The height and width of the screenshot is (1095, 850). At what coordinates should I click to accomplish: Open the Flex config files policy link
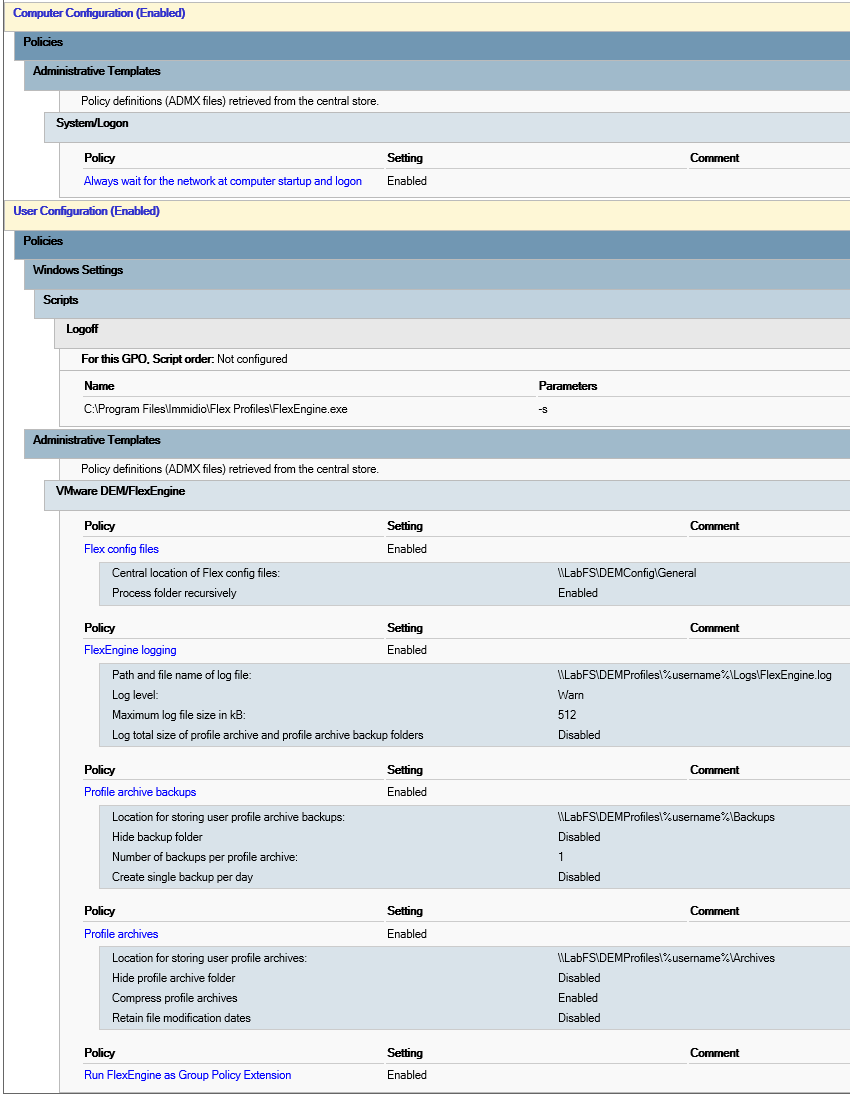(x=121, y=549)
